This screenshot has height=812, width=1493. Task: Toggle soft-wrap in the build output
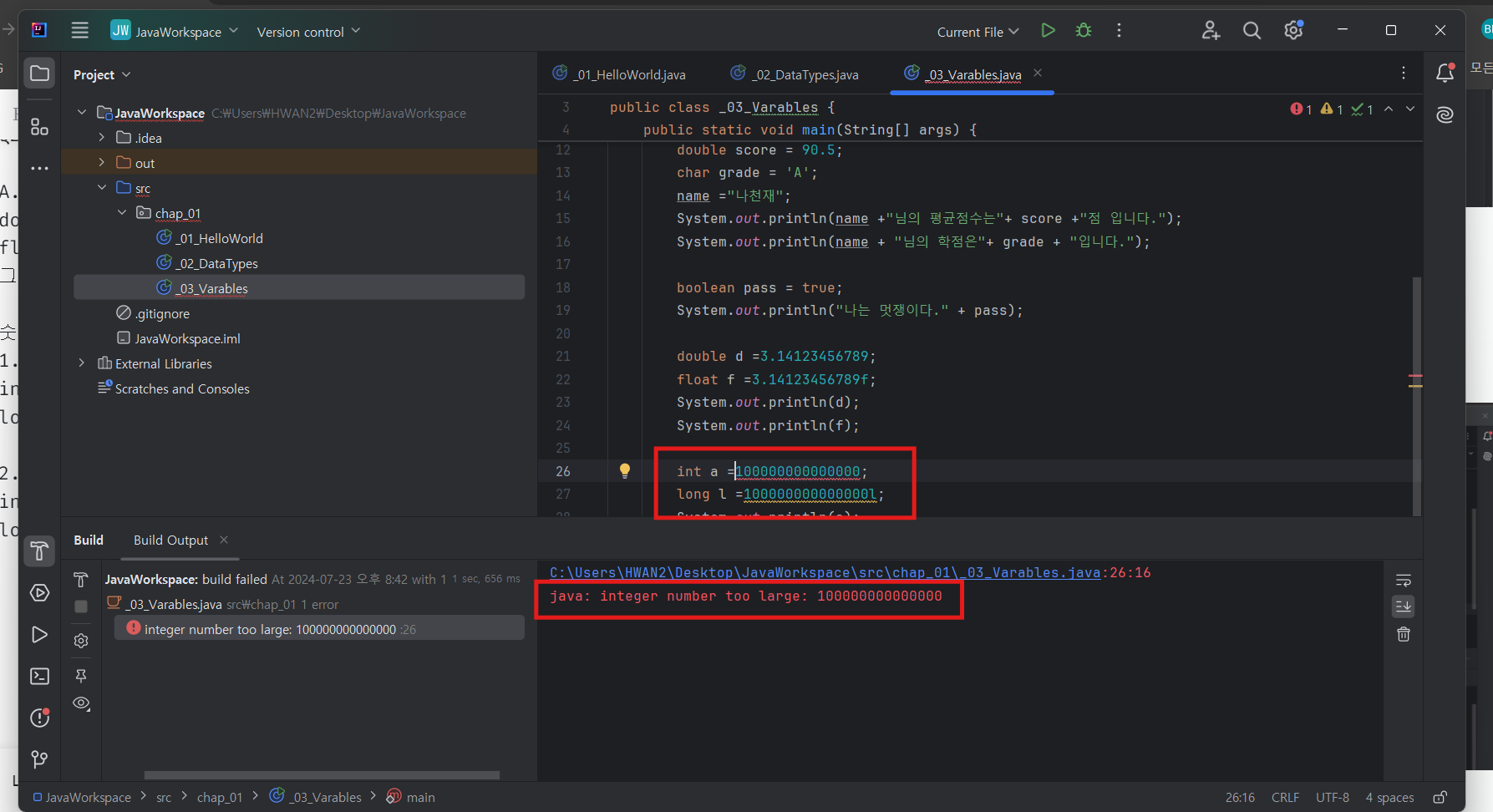(1404, 580)
